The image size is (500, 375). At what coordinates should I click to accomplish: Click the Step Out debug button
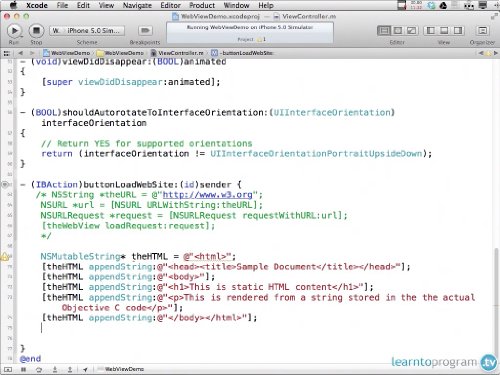click(x=70, y=369)
